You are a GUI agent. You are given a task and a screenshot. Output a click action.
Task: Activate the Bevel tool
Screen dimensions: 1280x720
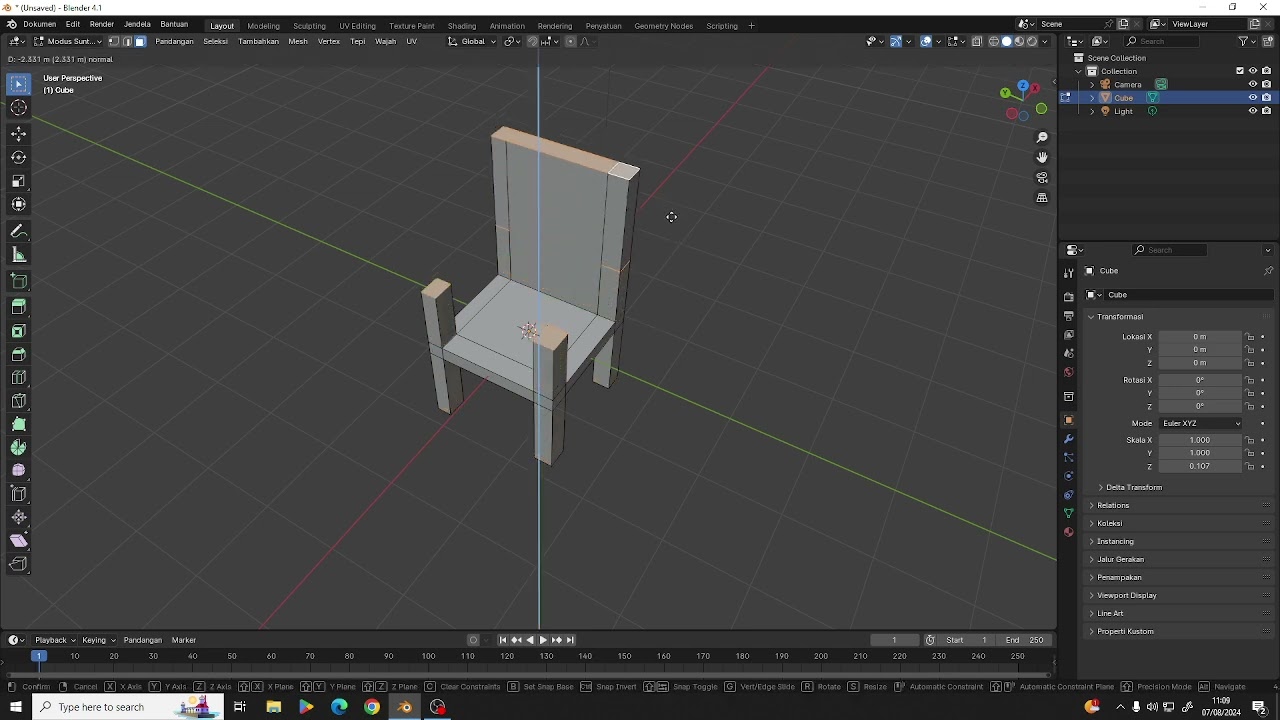point(19,354)
